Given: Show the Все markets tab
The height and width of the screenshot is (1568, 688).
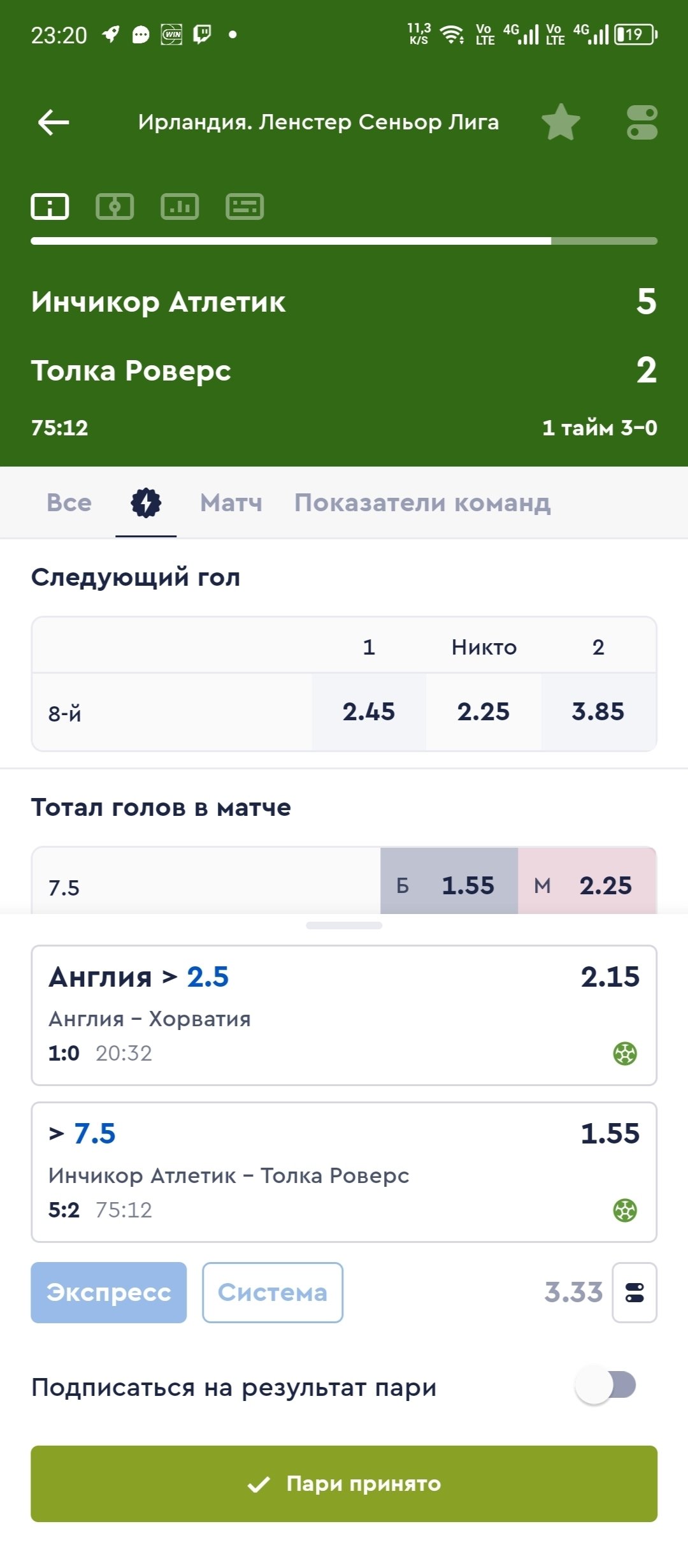Looking at the screenshot, I should point(69,503).
